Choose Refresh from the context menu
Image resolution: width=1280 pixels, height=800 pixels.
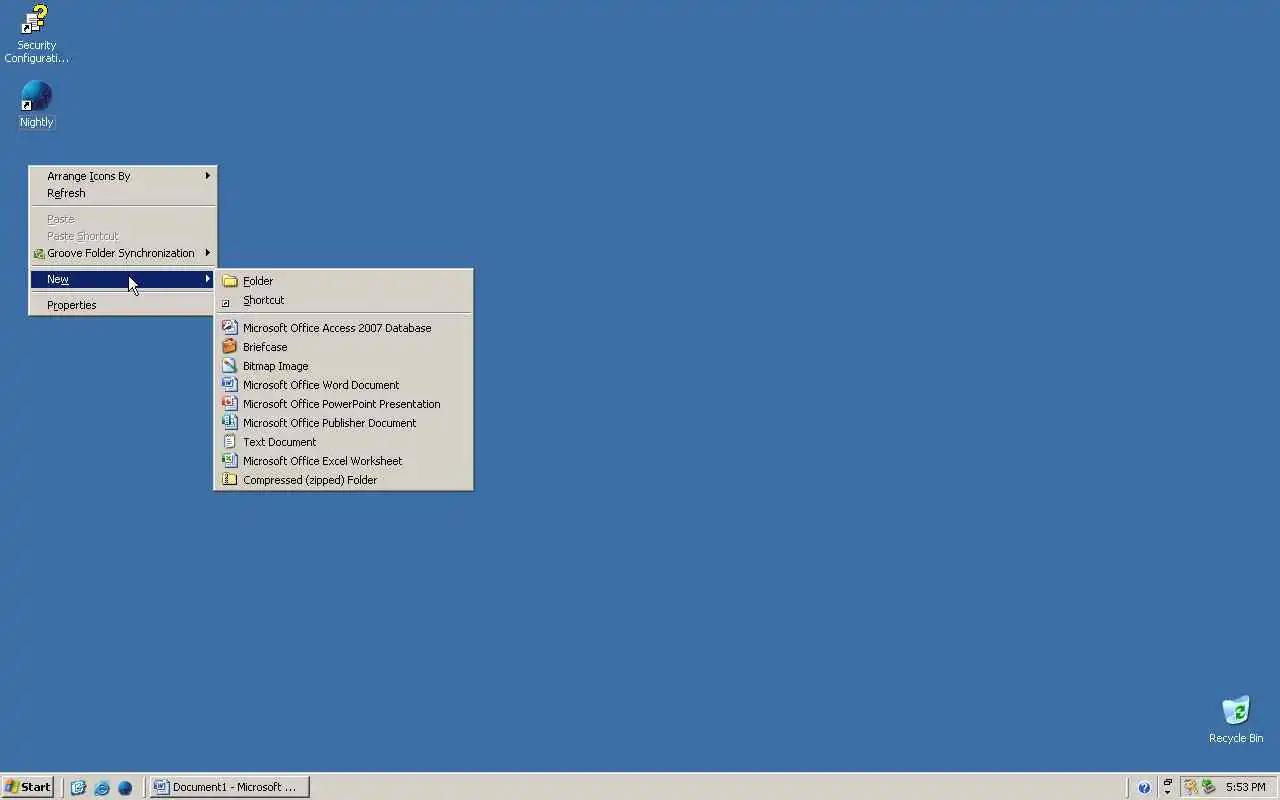122,193
